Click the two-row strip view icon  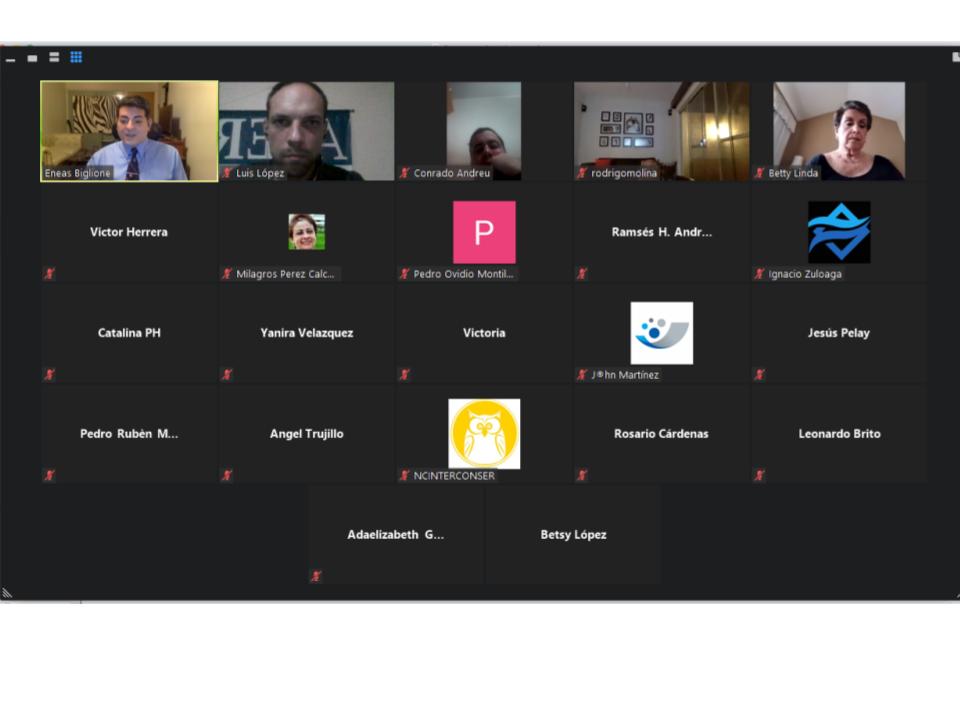tap(54, 58)
